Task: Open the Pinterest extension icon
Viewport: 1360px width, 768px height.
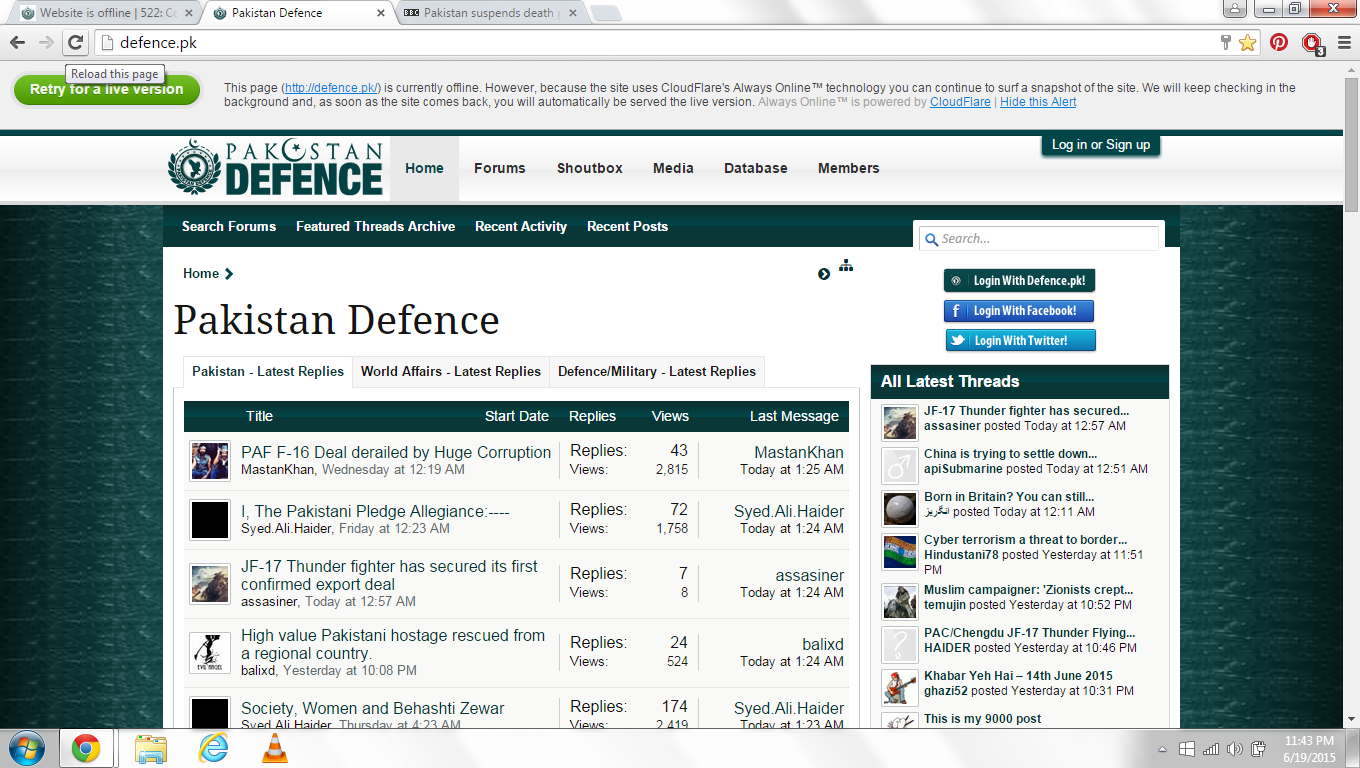Action: click(x=1279, y=42)
